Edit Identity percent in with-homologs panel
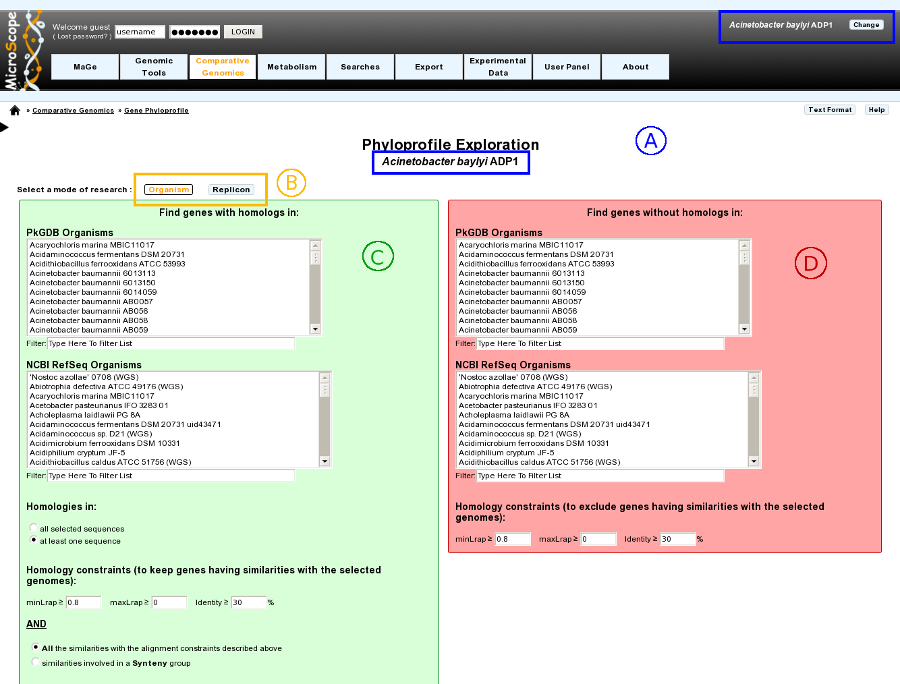900x684 pixels. pos(249,602)
